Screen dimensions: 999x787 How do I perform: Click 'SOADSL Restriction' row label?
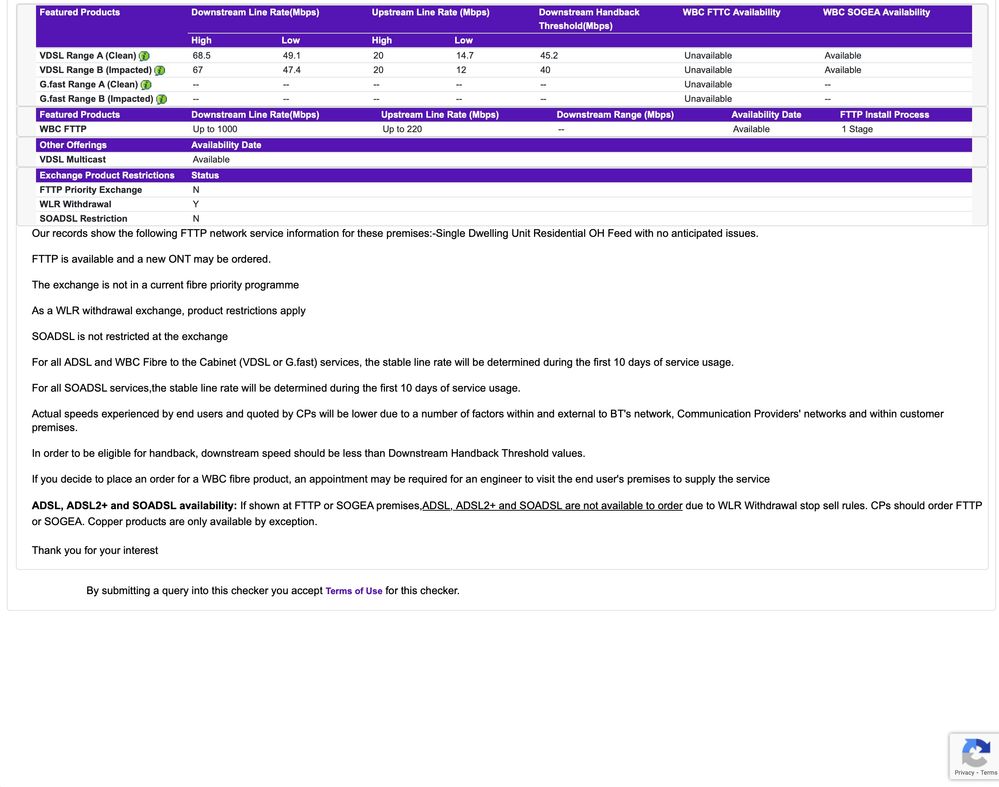83,219
